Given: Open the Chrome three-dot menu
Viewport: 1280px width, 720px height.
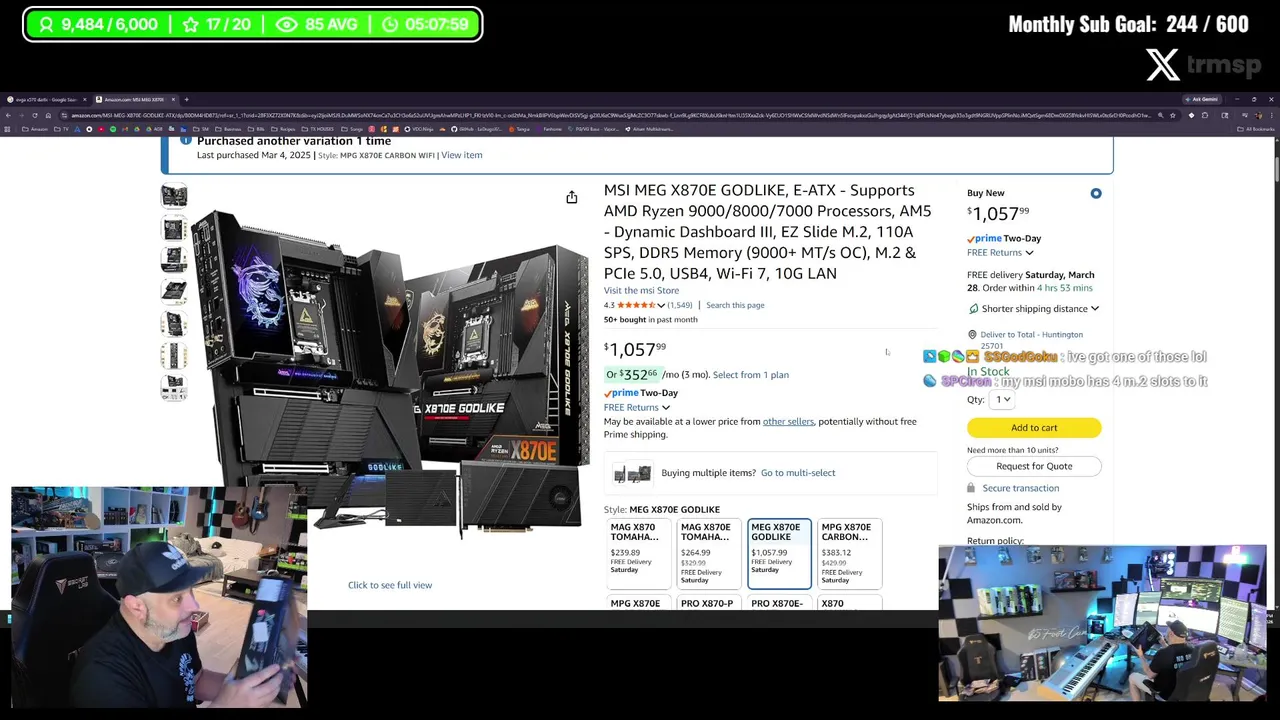Looking at the screenshot, I should pyautogui.click(x=1272, y=115).
